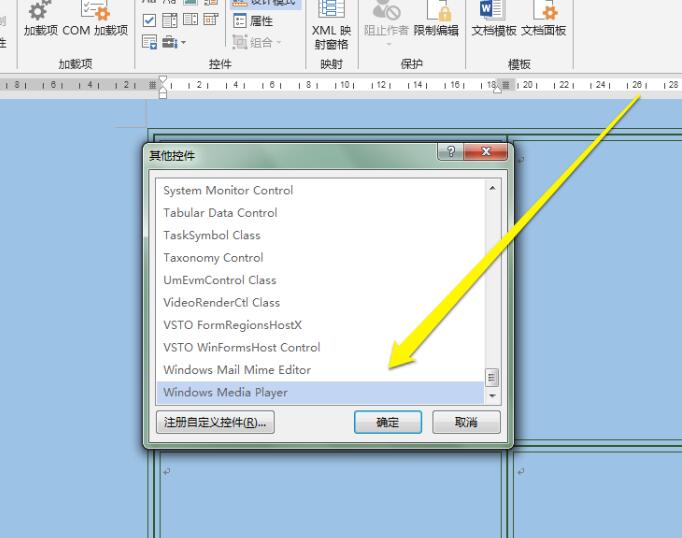Image resolution: width=682 pixels, height=538 pixels.
Task: Select VSTO FormRegionsHostX in list
Action: click(320, 325)
